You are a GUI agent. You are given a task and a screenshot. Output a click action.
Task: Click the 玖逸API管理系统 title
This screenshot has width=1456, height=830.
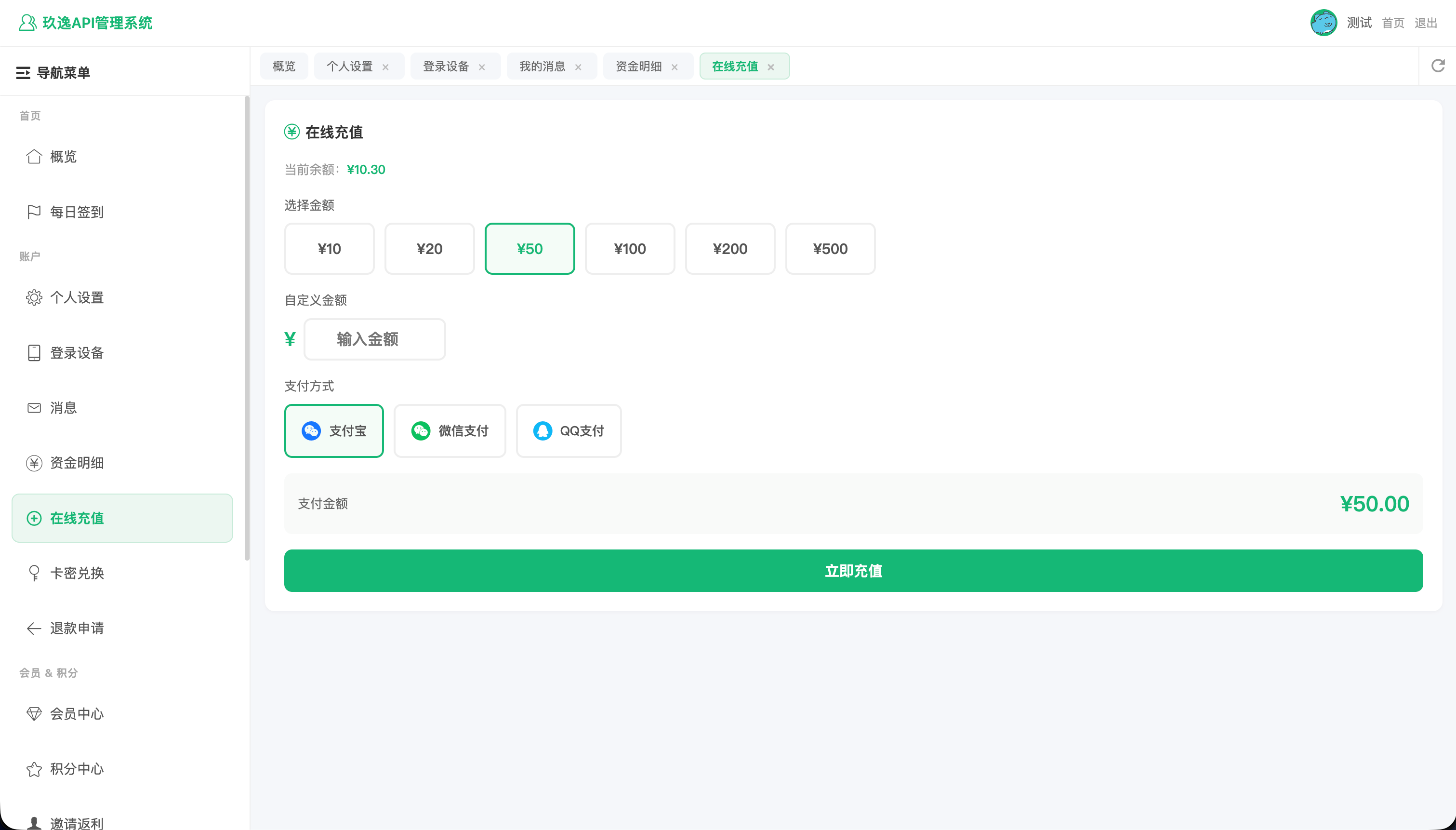click(x=97, y=23)
